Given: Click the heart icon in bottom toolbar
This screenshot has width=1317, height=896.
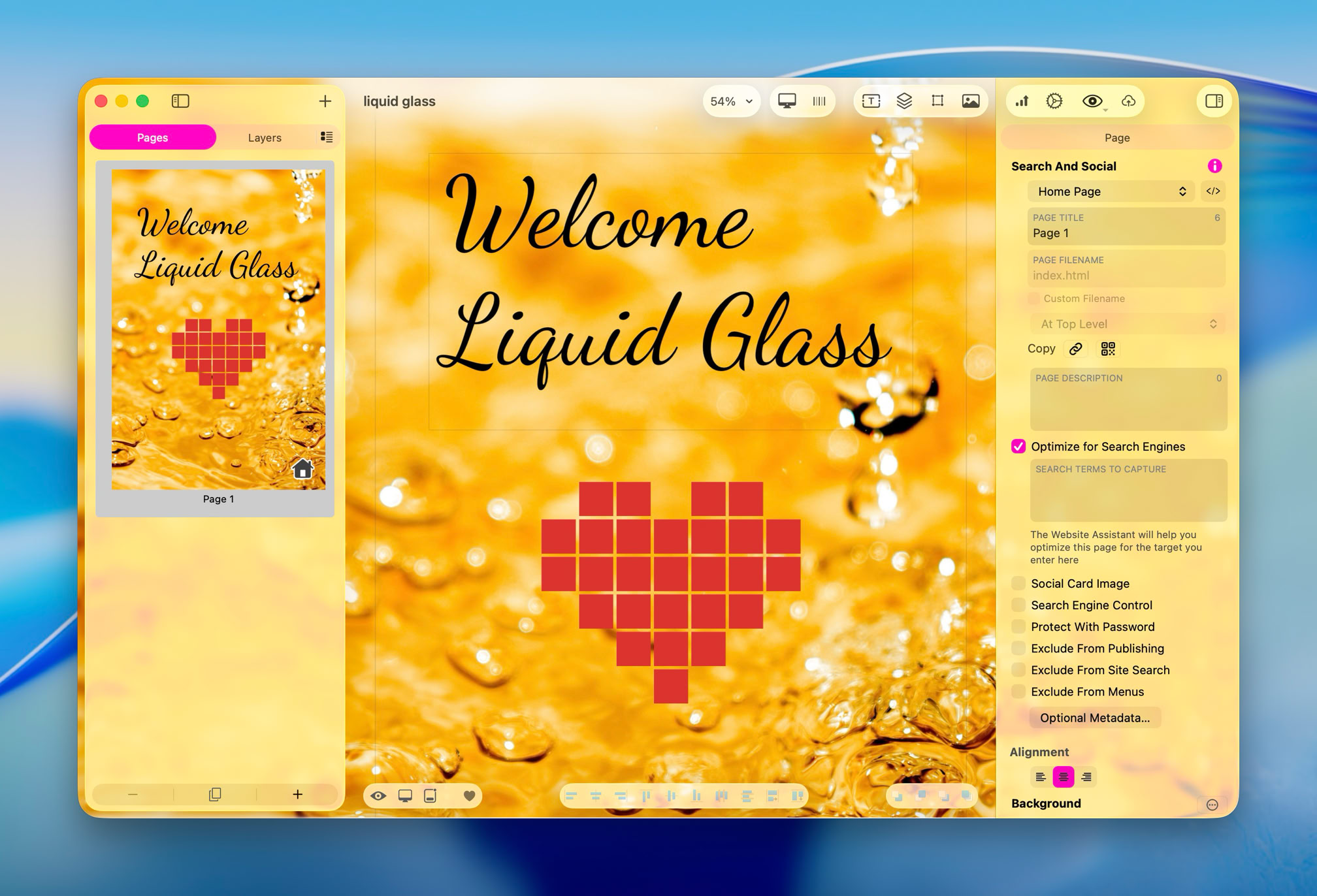Looking at the screenshot, I should point(469,795).
